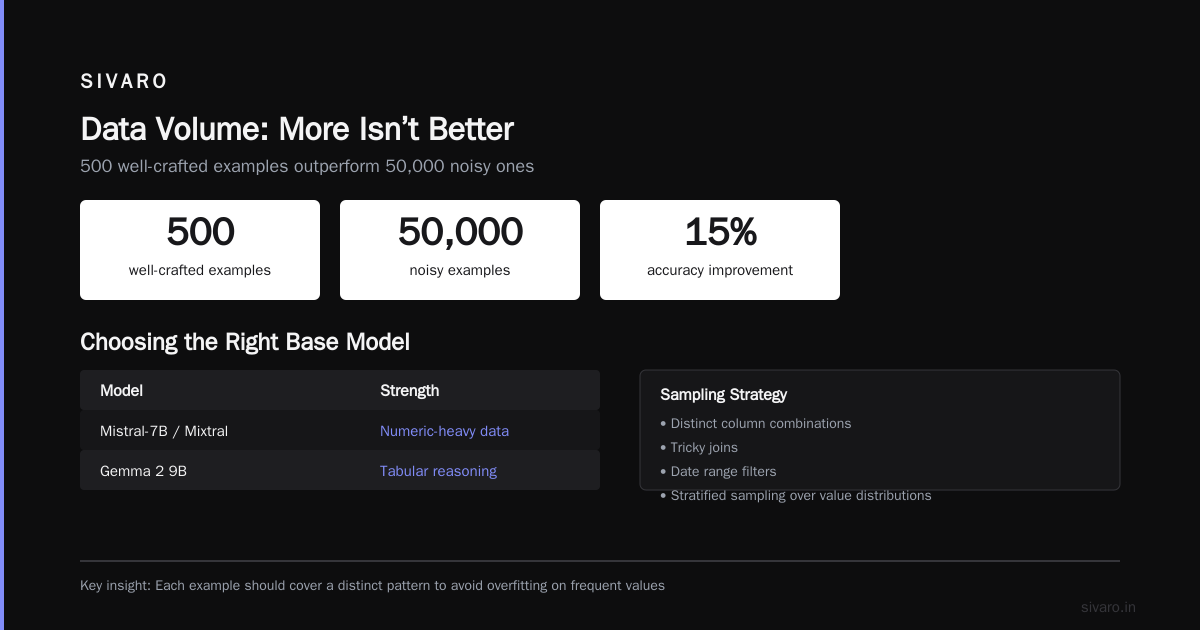Select the Stratified sampling bullet item
The width and height of the screenshot is (1200, 630).
pyautogui.click(x=796, y=495)
